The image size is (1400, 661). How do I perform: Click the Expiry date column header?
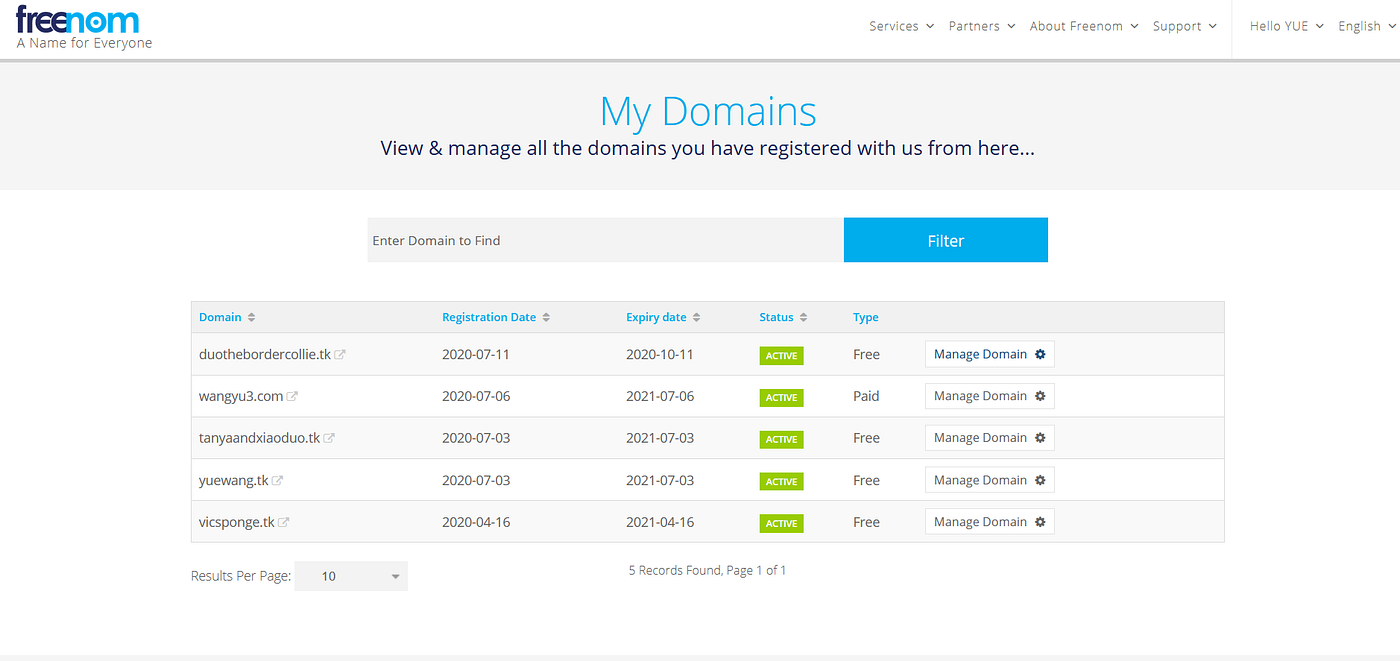(656, 318)
